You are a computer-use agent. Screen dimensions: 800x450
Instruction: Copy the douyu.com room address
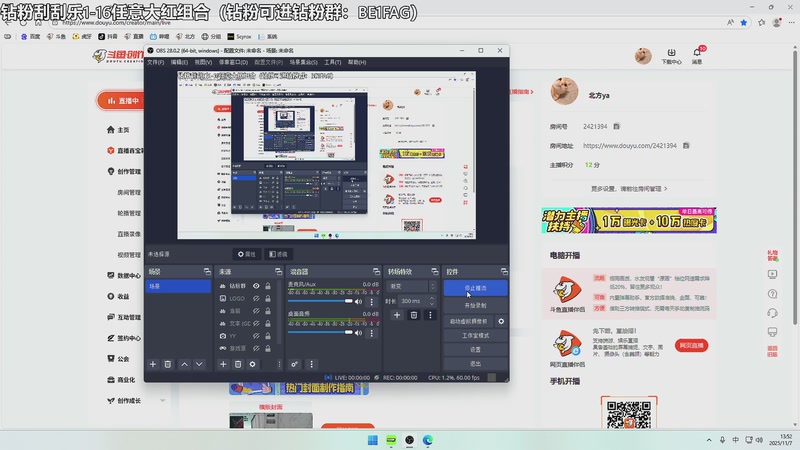[686, 145]
